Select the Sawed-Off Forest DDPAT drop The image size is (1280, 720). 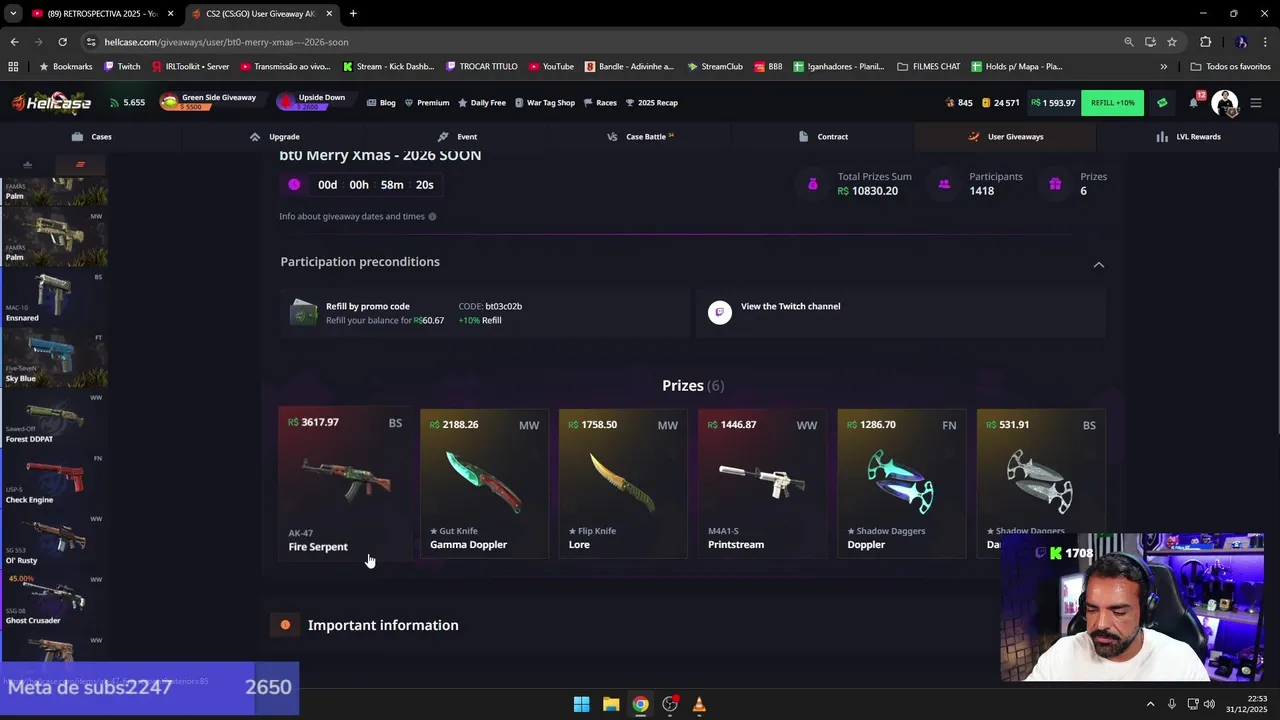(x=54, y=419)
